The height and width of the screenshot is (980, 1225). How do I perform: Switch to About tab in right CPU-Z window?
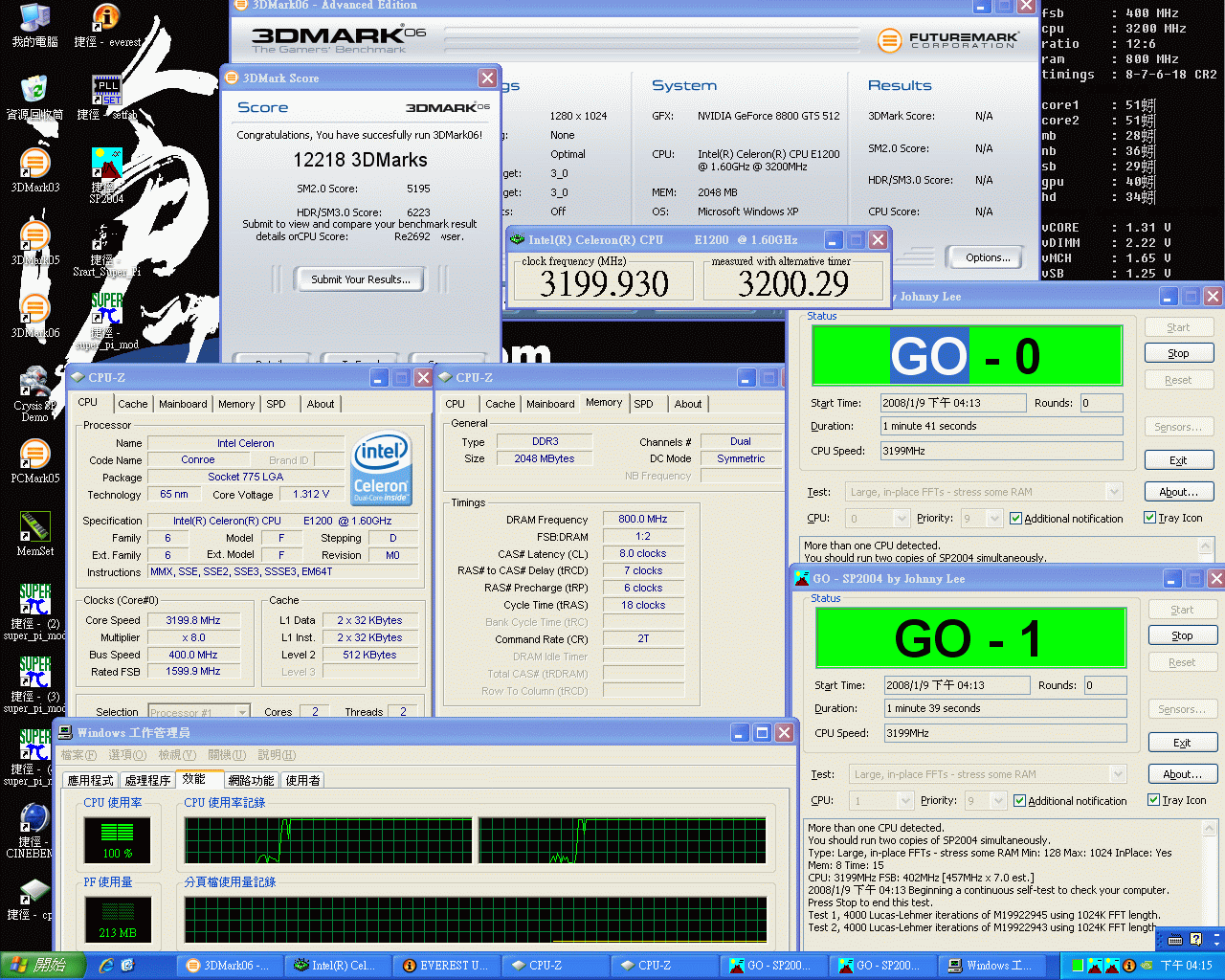coord(688,404)
